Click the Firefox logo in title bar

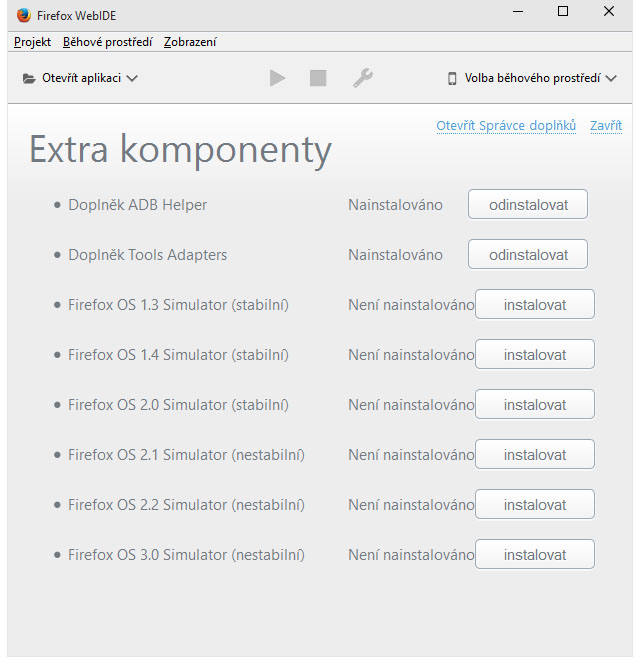[x=23, y=14]
